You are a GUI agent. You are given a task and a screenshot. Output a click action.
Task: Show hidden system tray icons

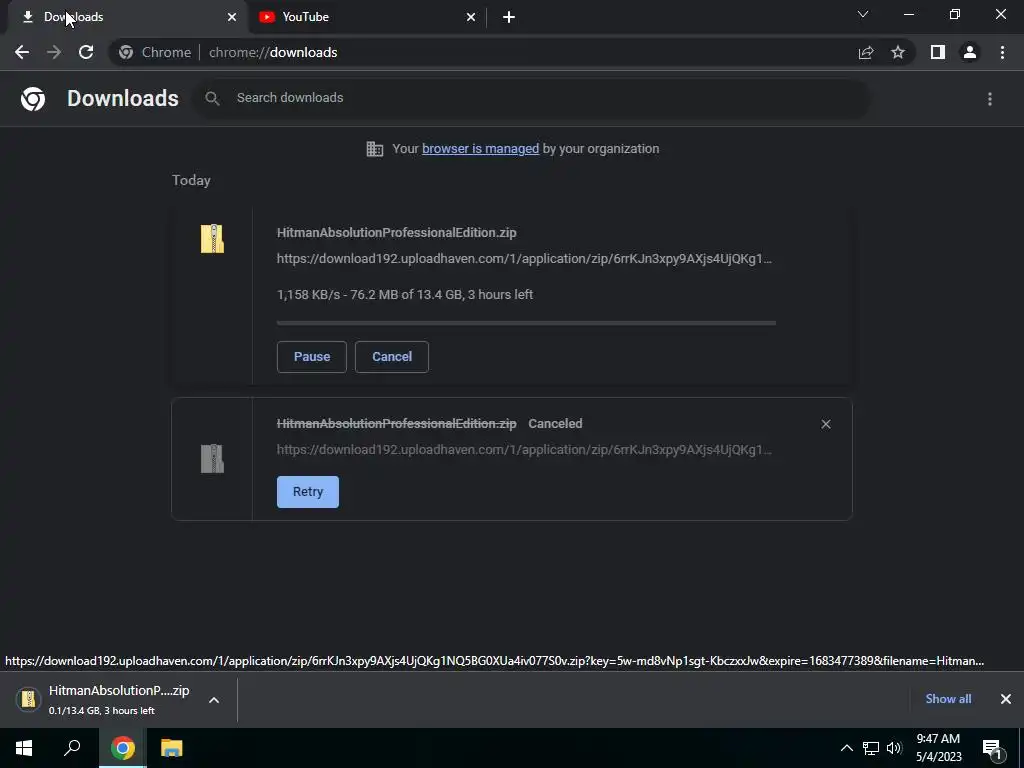tap(846, 748)
